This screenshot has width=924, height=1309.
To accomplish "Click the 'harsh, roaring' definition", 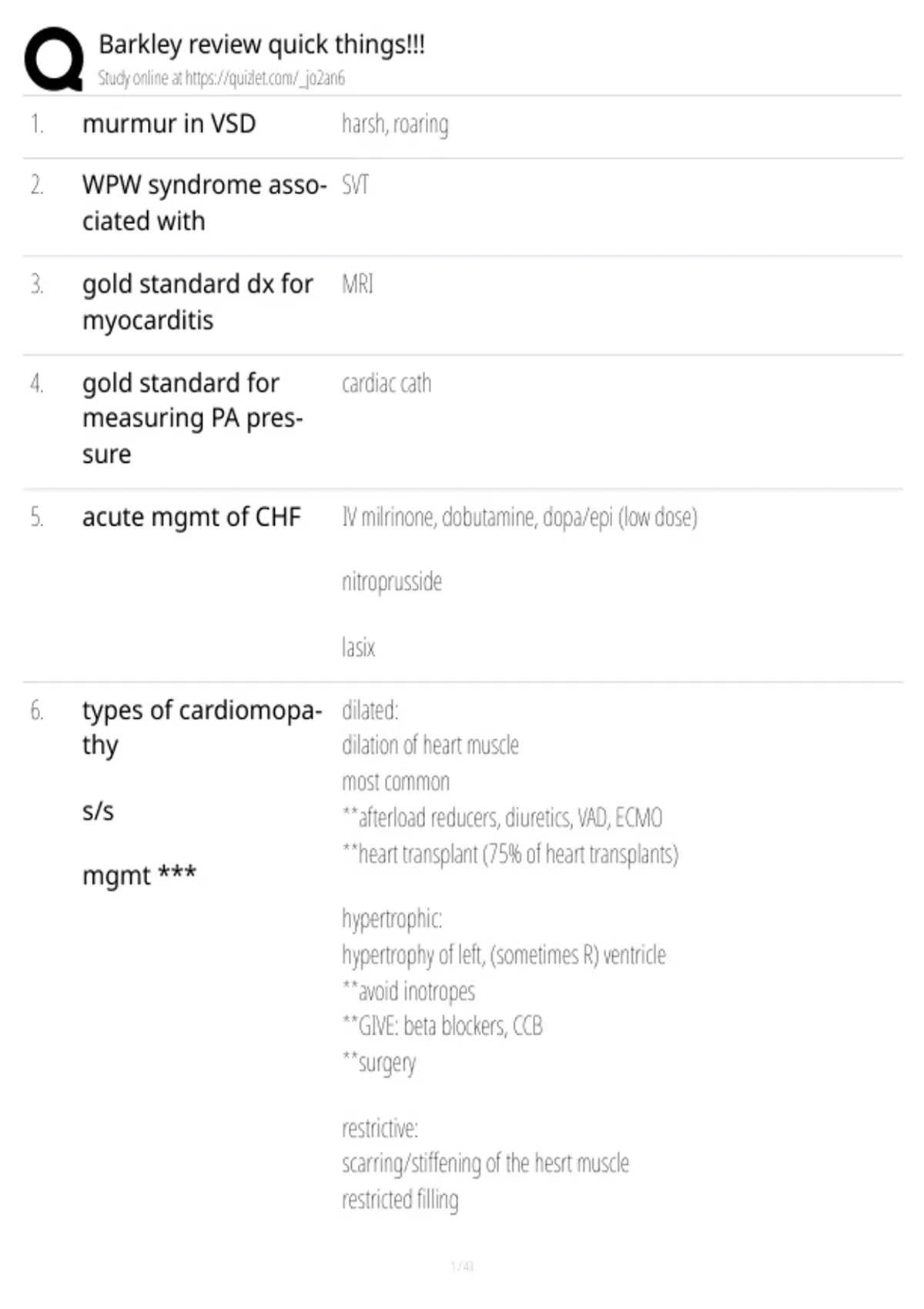I will point(395,123).
